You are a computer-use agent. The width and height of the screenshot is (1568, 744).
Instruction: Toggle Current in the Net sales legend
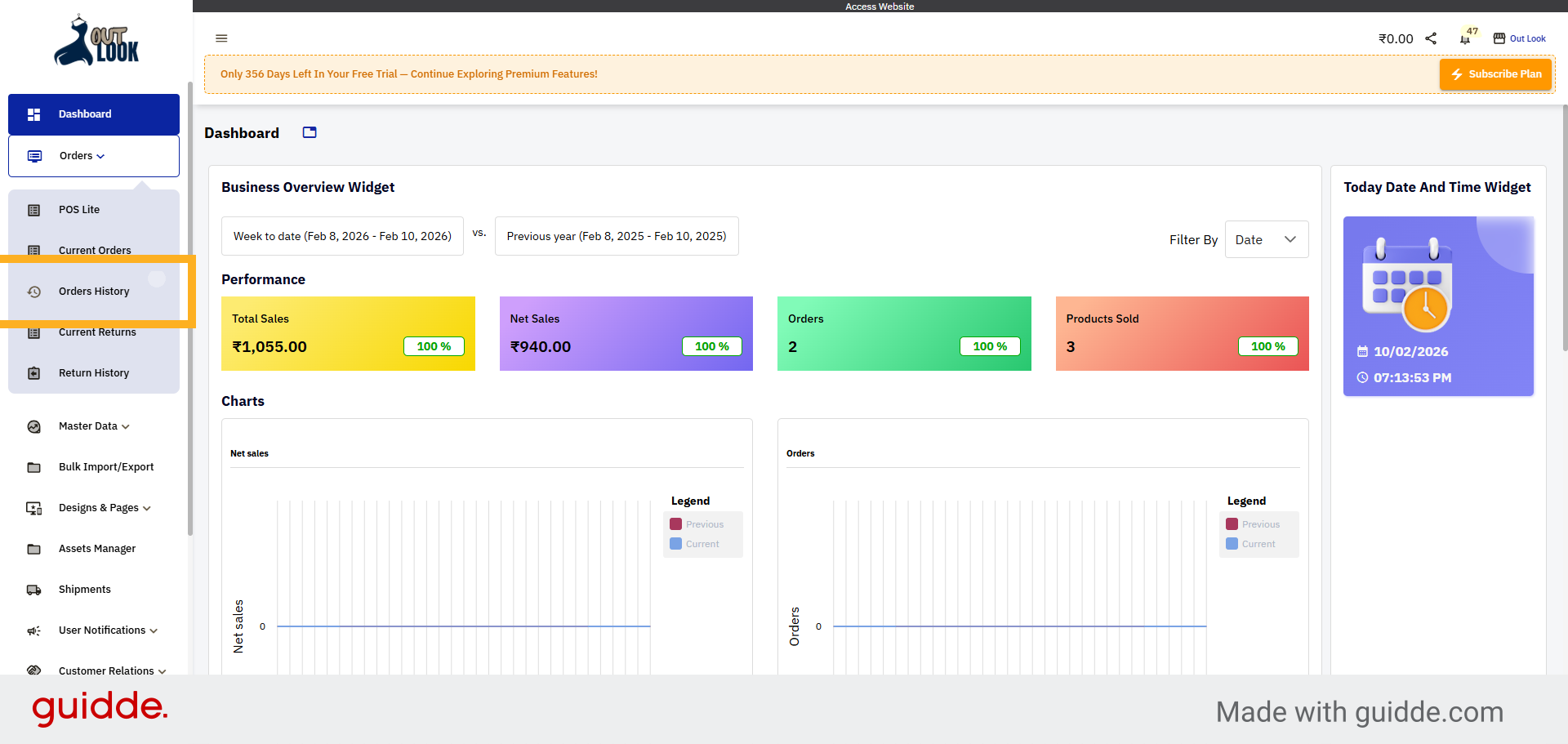point(695,543)
